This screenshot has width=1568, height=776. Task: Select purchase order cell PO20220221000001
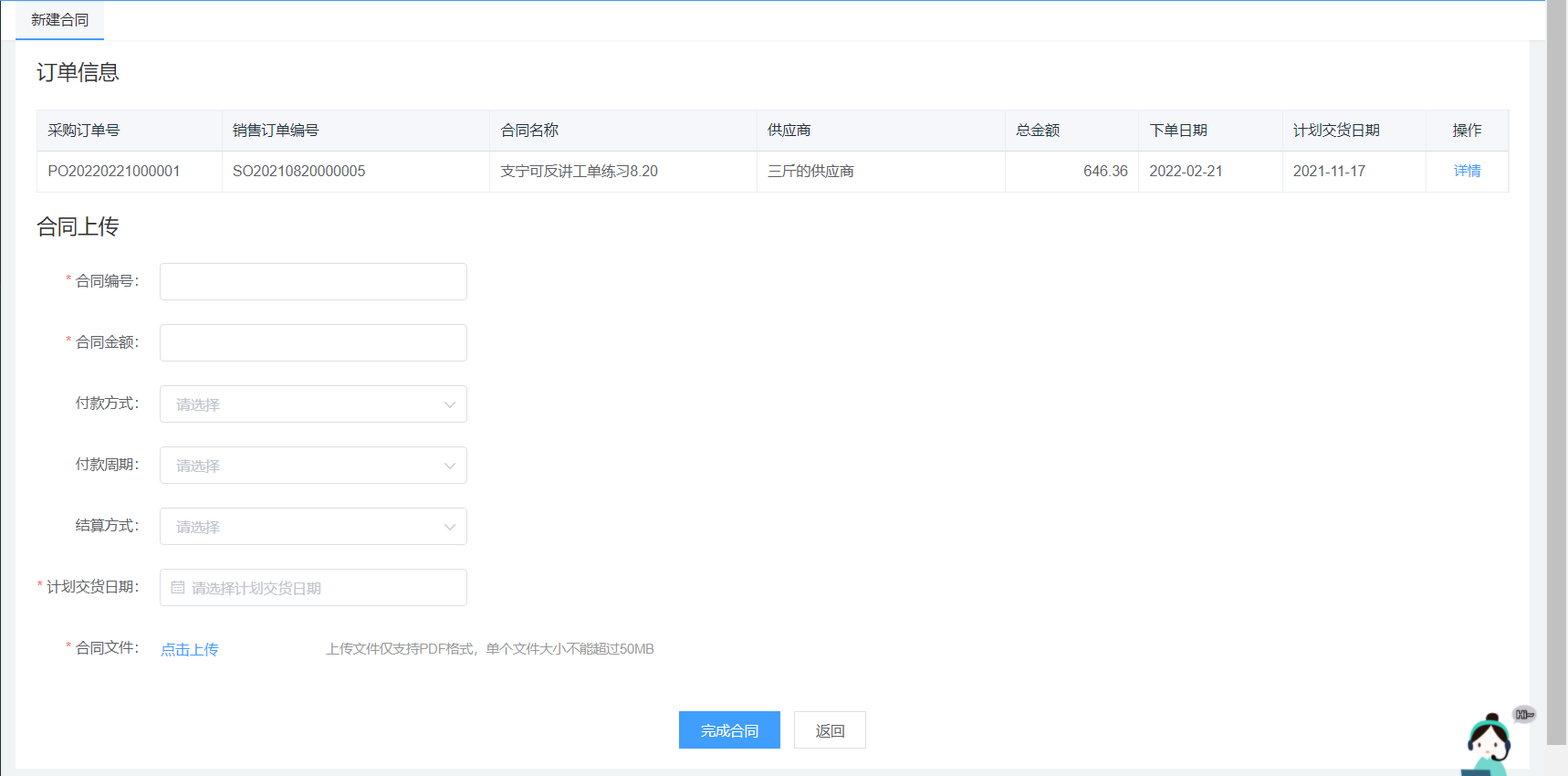pos(114,171)
